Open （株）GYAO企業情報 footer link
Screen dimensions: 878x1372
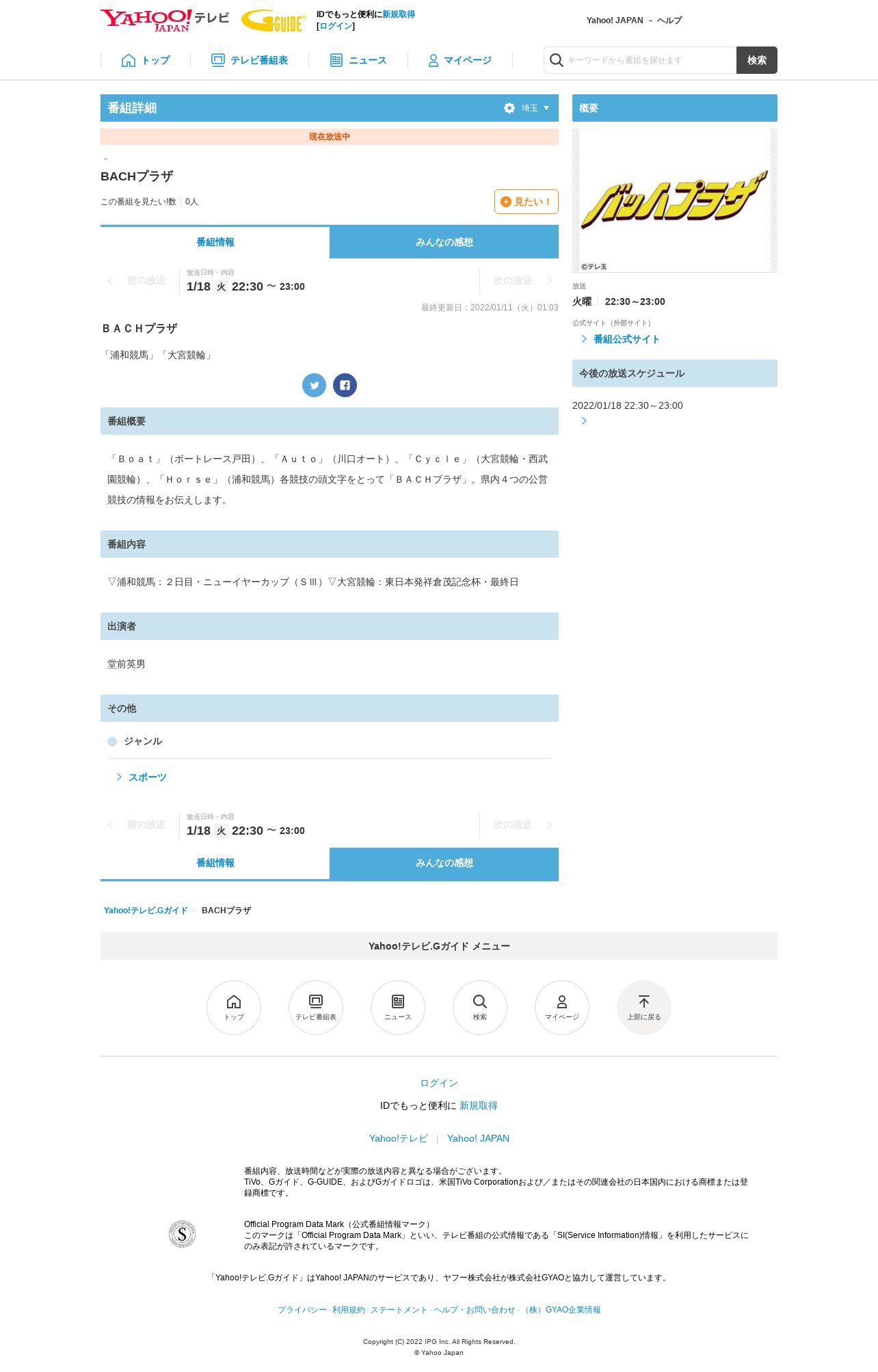coord(561,1310)
